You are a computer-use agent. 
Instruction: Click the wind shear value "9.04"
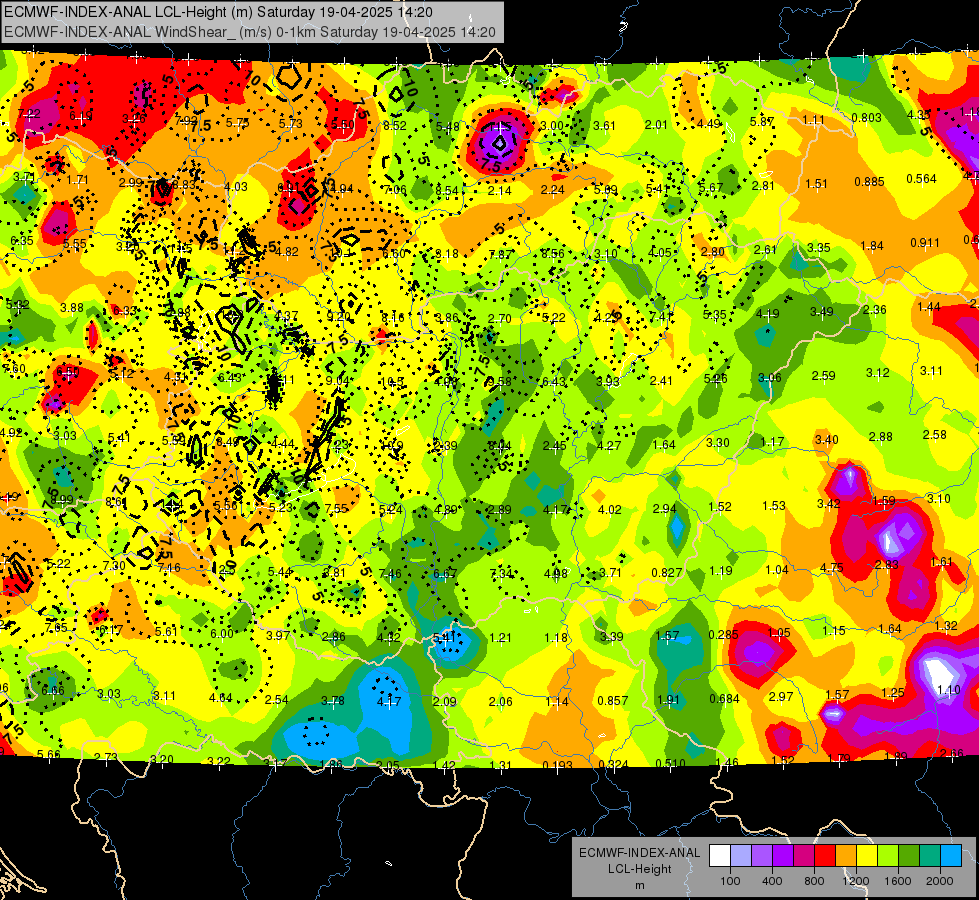338,380
